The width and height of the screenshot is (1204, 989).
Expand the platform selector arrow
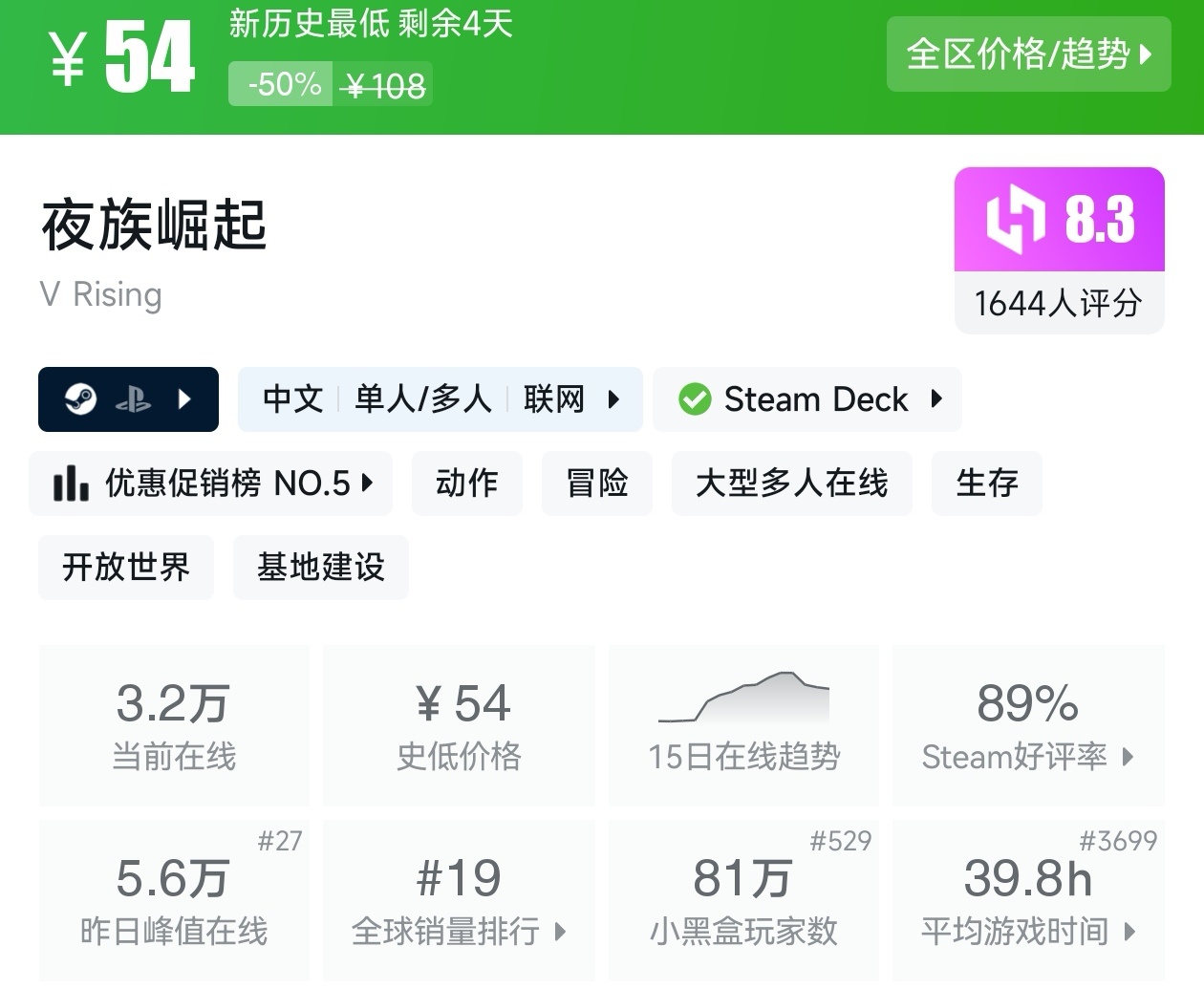point(185,399)
